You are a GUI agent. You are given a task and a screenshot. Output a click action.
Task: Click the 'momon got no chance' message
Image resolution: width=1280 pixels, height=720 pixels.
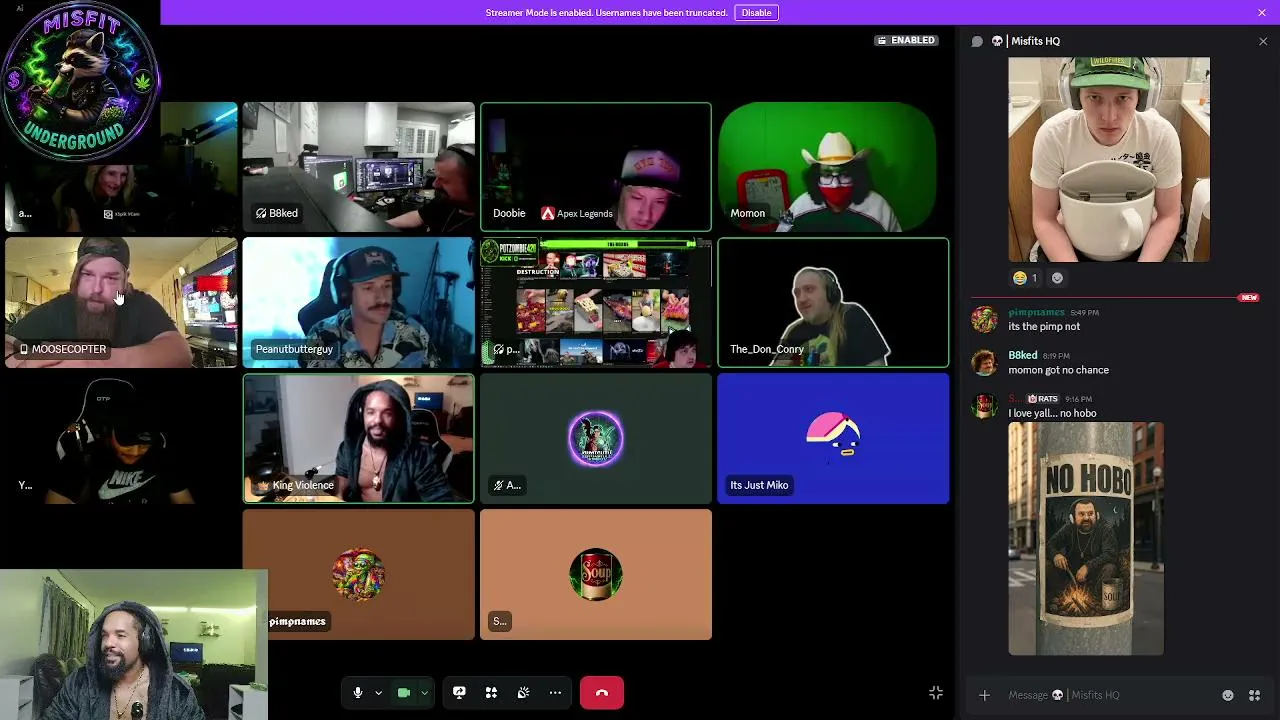pyautogui.click(x=1058, y=370)
